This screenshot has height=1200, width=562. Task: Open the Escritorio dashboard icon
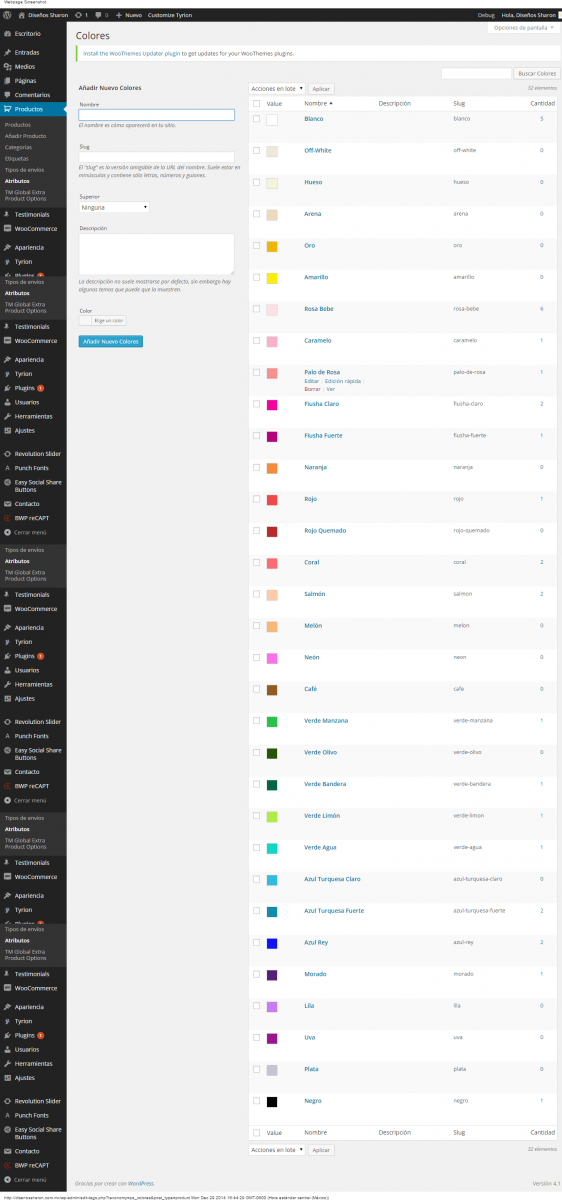8,34
